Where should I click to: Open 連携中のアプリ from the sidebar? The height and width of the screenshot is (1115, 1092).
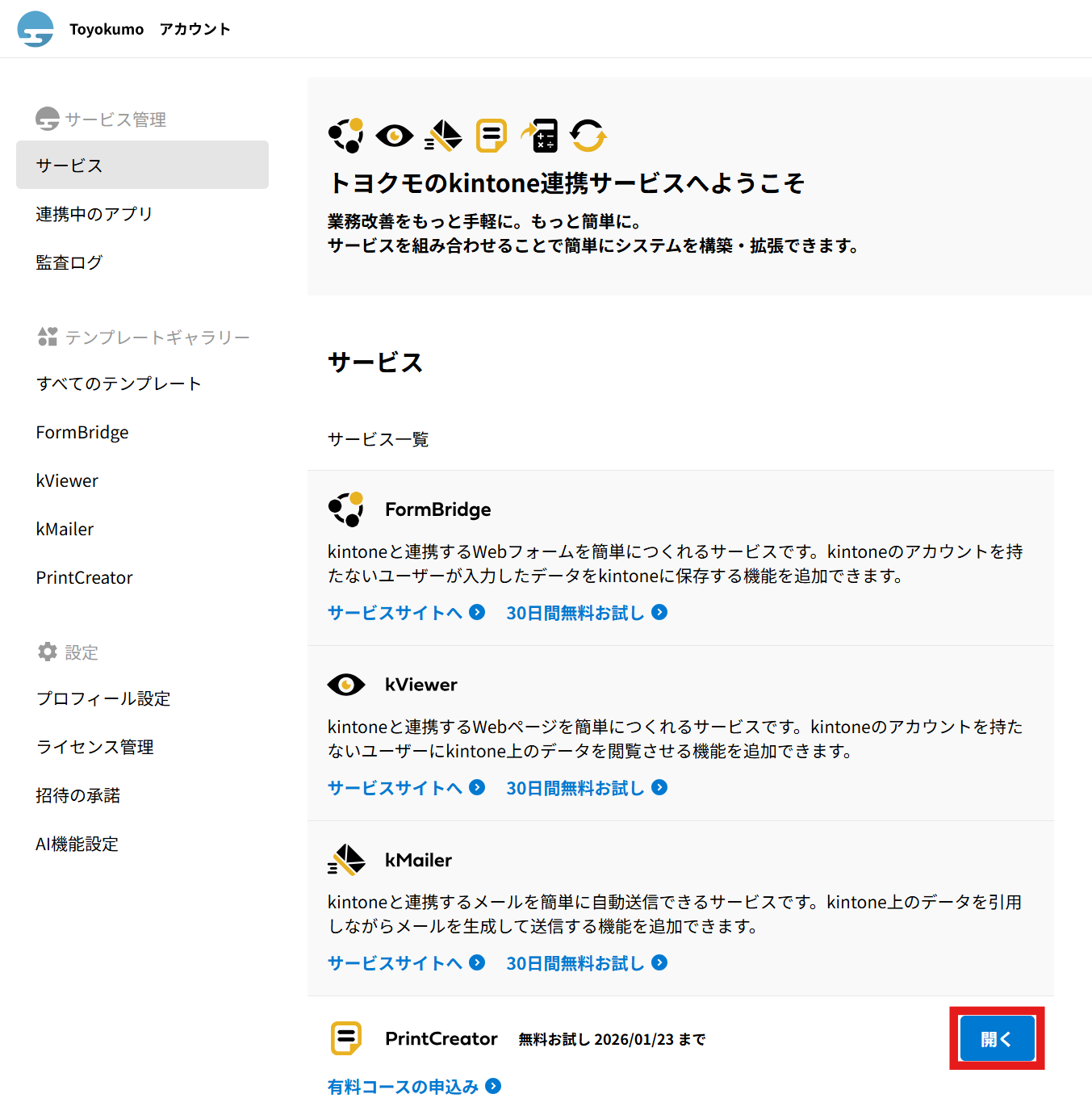94,214
